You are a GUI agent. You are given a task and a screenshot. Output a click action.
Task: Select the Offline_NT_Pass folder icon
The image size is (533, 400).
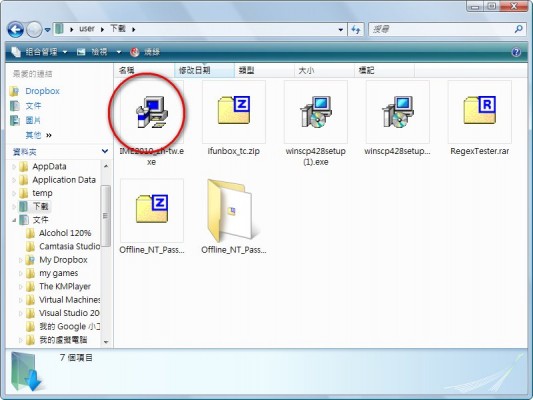coord(231,211)
